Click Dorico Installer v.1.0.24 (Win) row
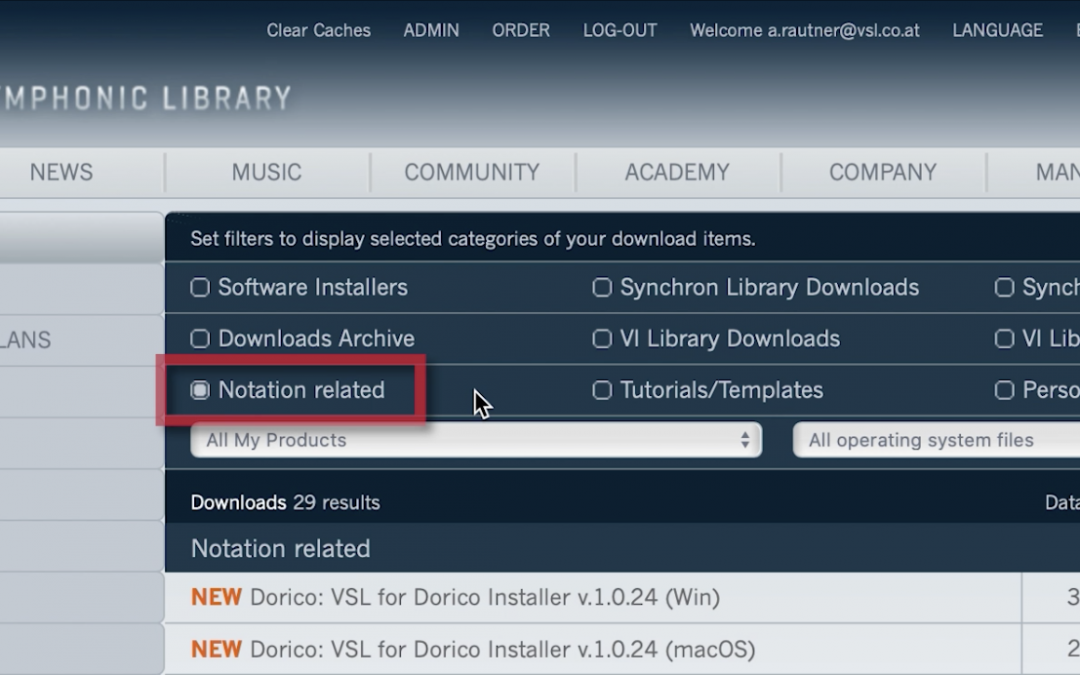1080x675 pixels. (x=593, y=597)
